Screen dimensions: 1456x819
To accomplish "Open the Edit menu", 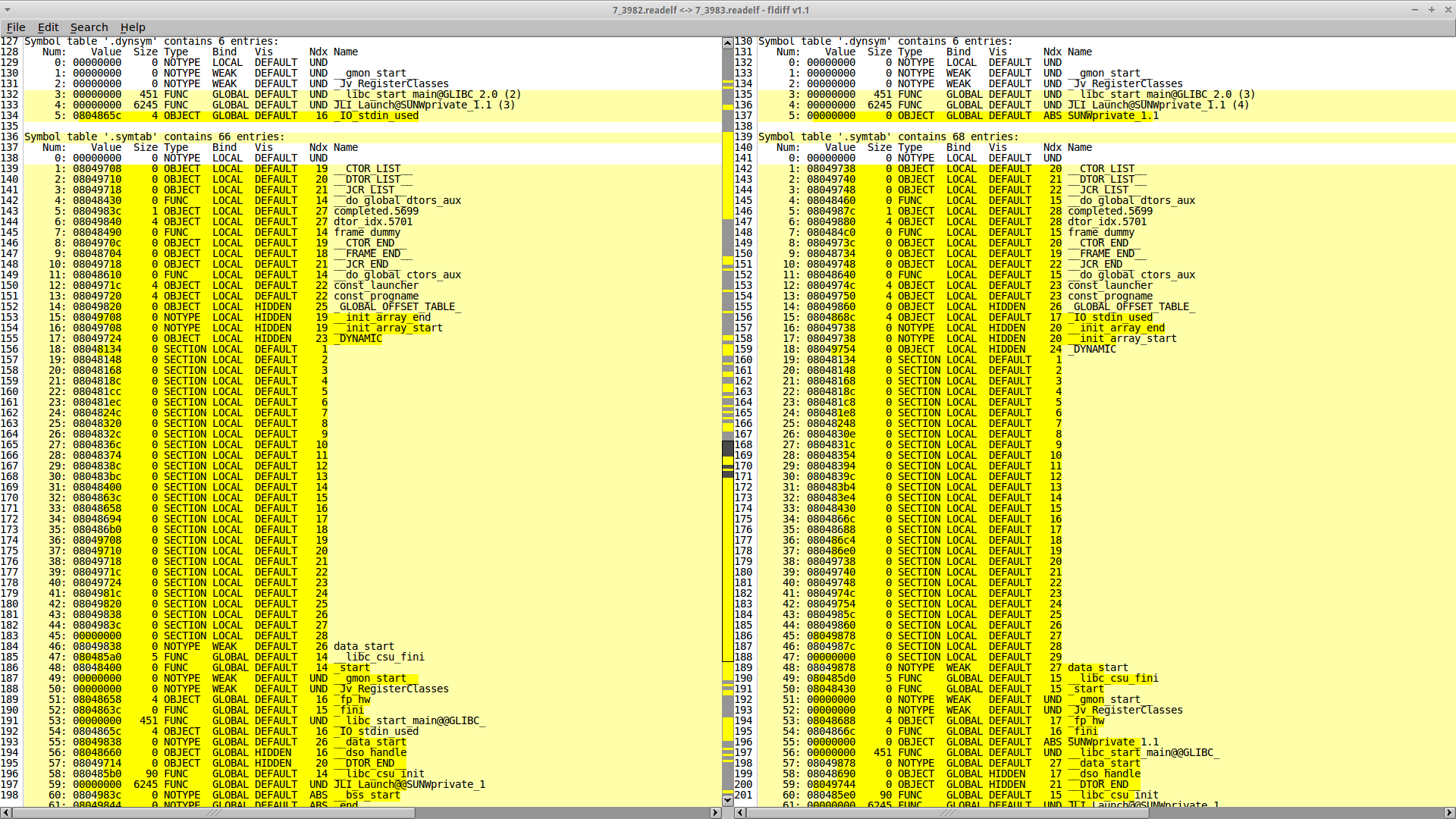I will 48,27.
